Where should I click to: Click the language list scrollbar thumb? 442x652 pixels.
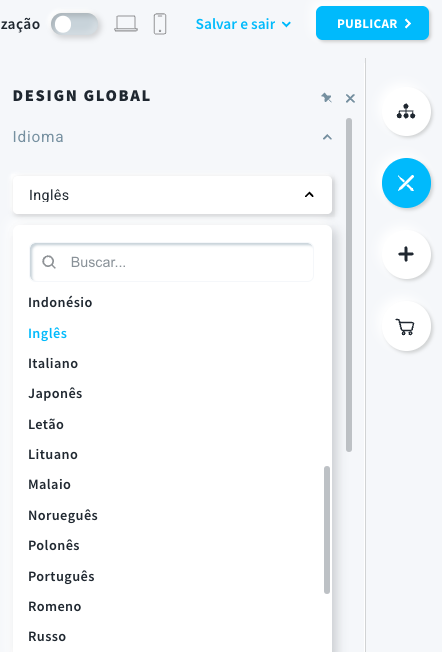point(327,530)
